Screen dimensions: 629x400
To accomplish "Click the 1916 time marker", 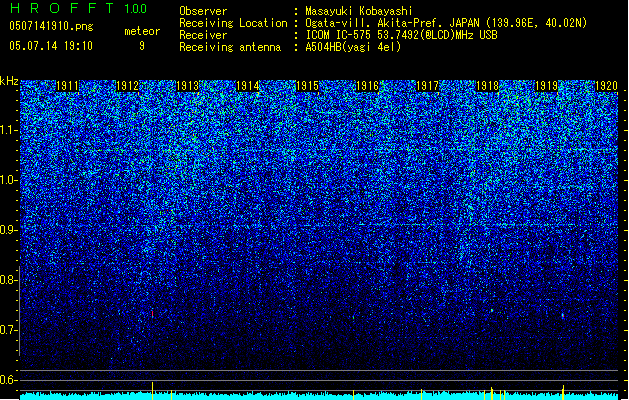I will click(x=367, y=86).
